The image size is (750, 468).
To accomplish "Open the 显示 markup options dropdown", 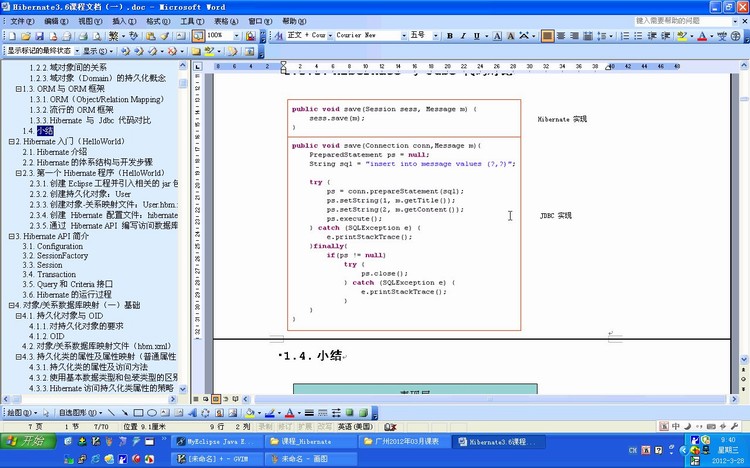I will point(98,51).
